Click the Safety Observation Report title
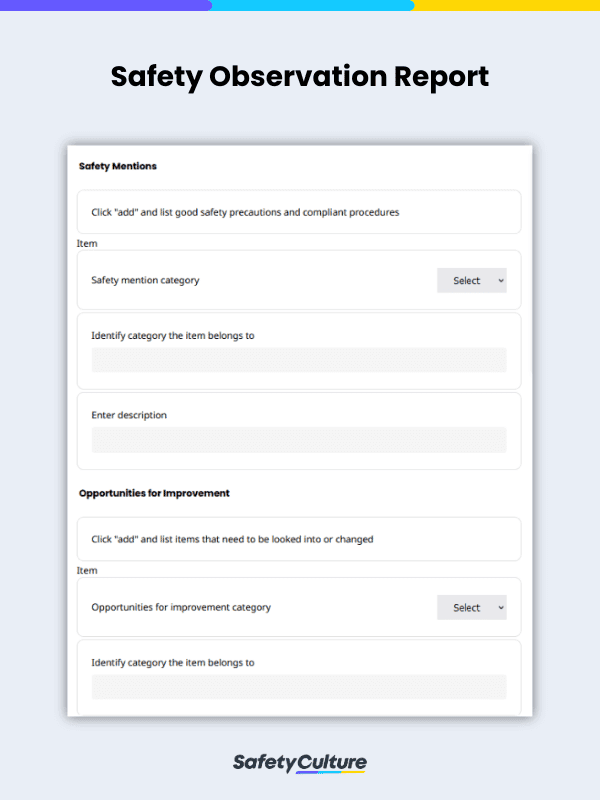Image resolution: width=600 pixels, height=800 pixels. pos(300,77)
